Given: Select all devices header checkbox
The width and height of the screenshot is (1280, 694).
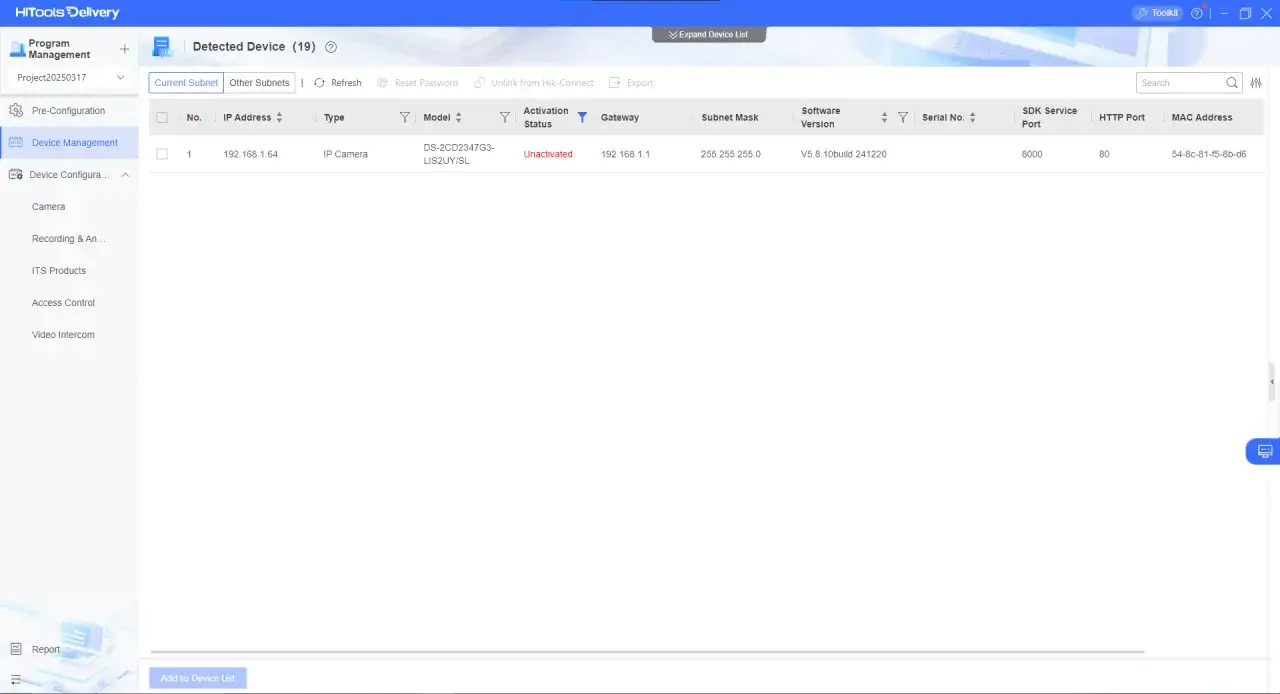Looking at the screenshot, I should pos(162,117).
